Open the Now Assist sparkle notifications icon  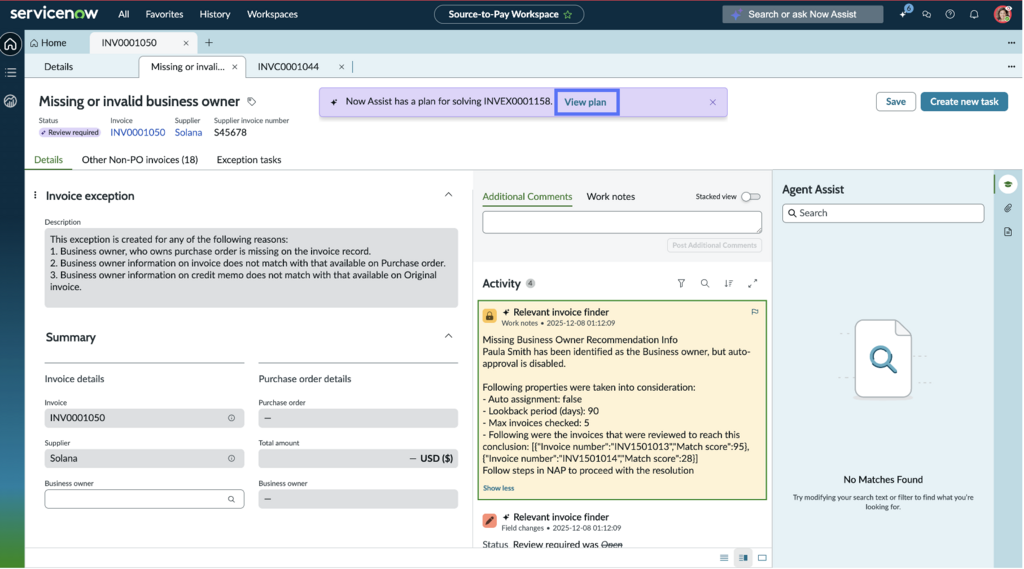pyautogui.click(x=904, y=12)
